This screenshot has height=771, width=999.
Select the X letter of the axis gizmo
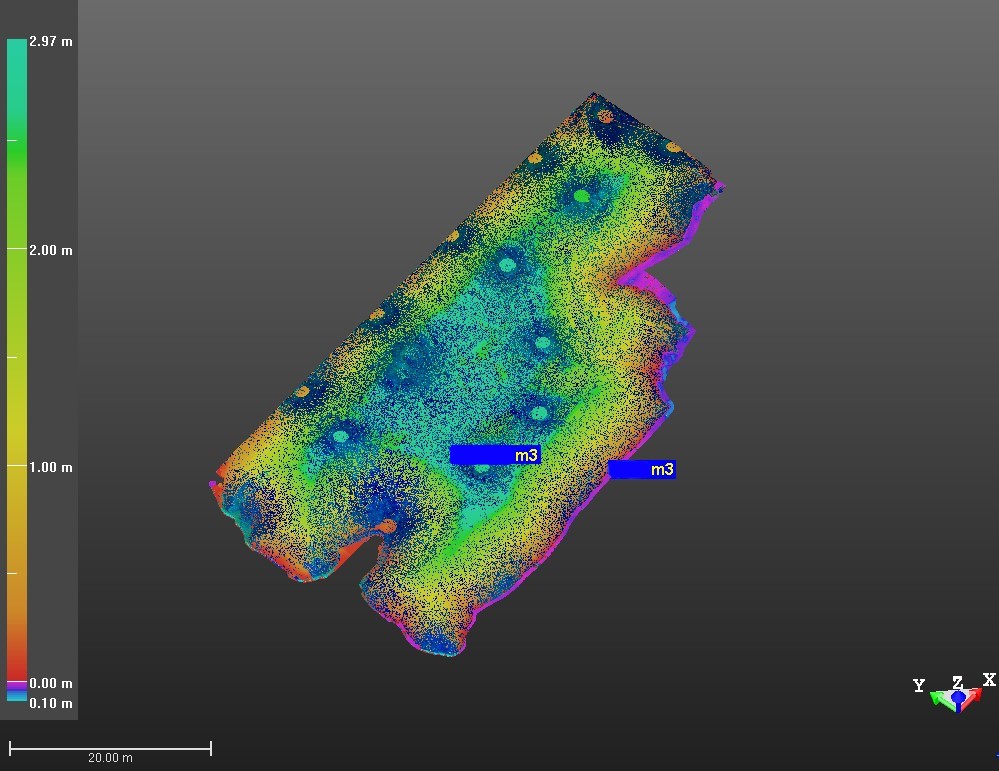tap(989, 680)
